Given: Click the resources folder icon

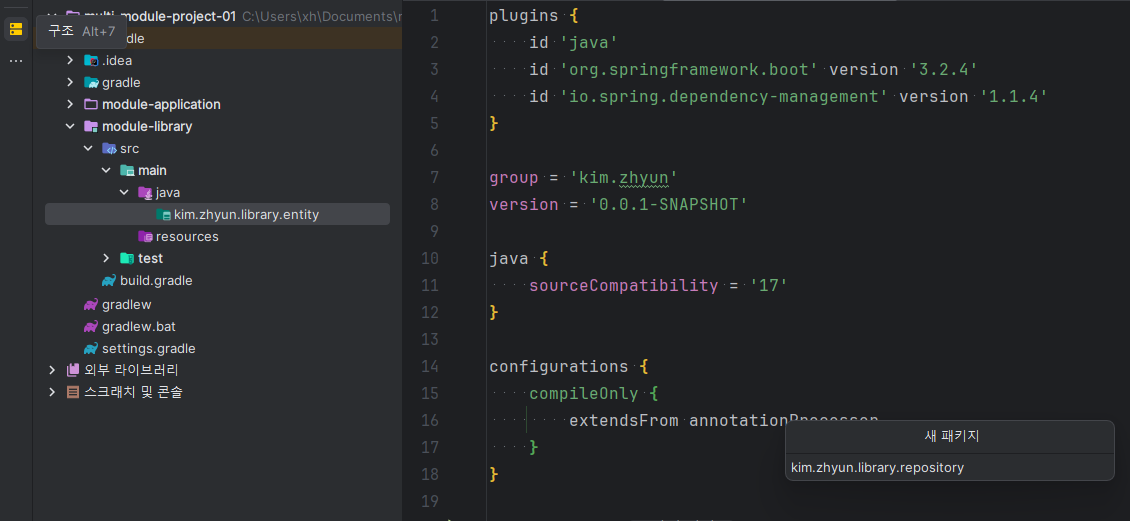Looking at the screenshot, I should click(145, 236).
